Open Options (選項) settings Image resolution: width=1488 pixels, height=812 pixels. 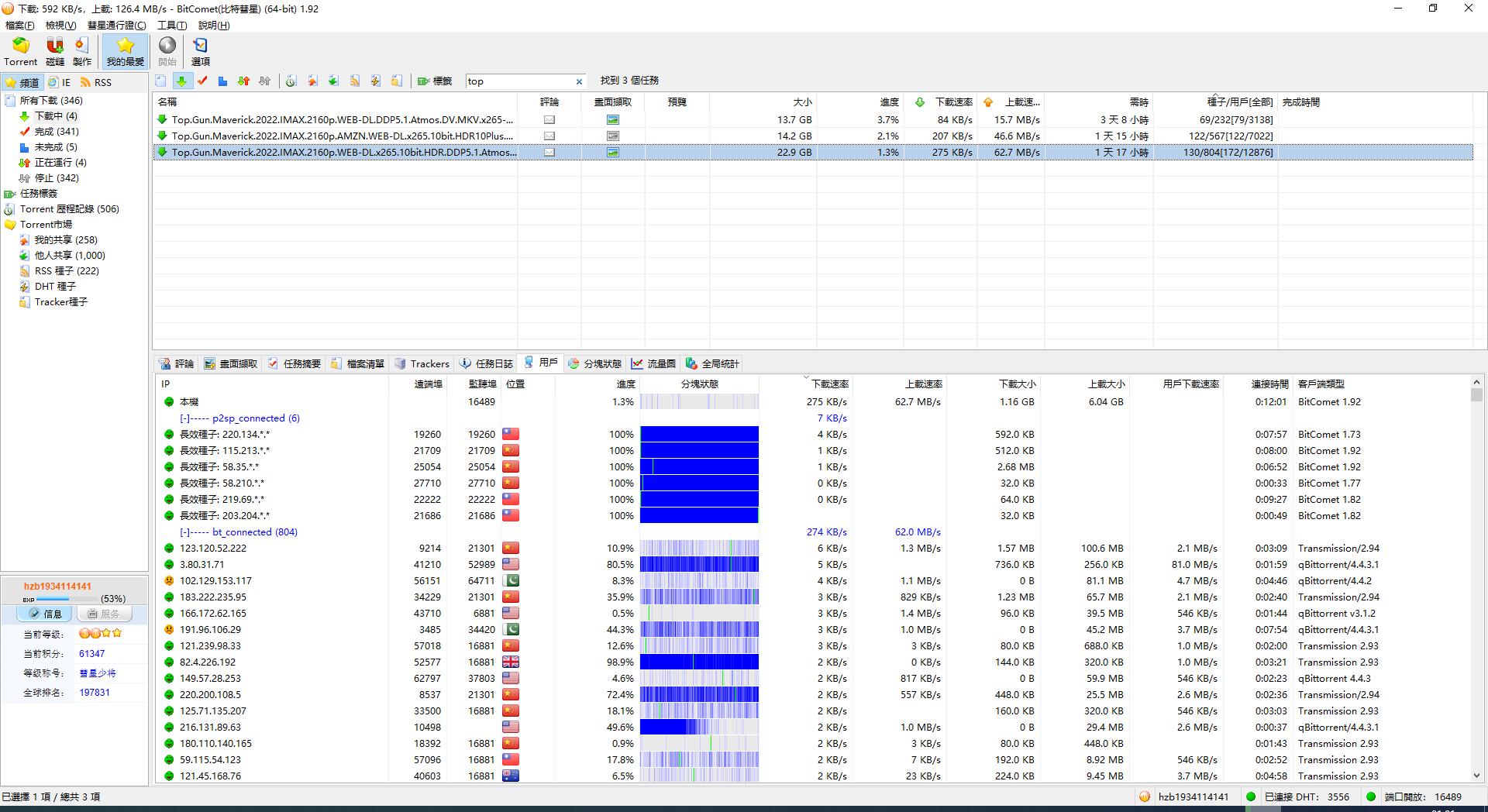[x=200, y=51]
